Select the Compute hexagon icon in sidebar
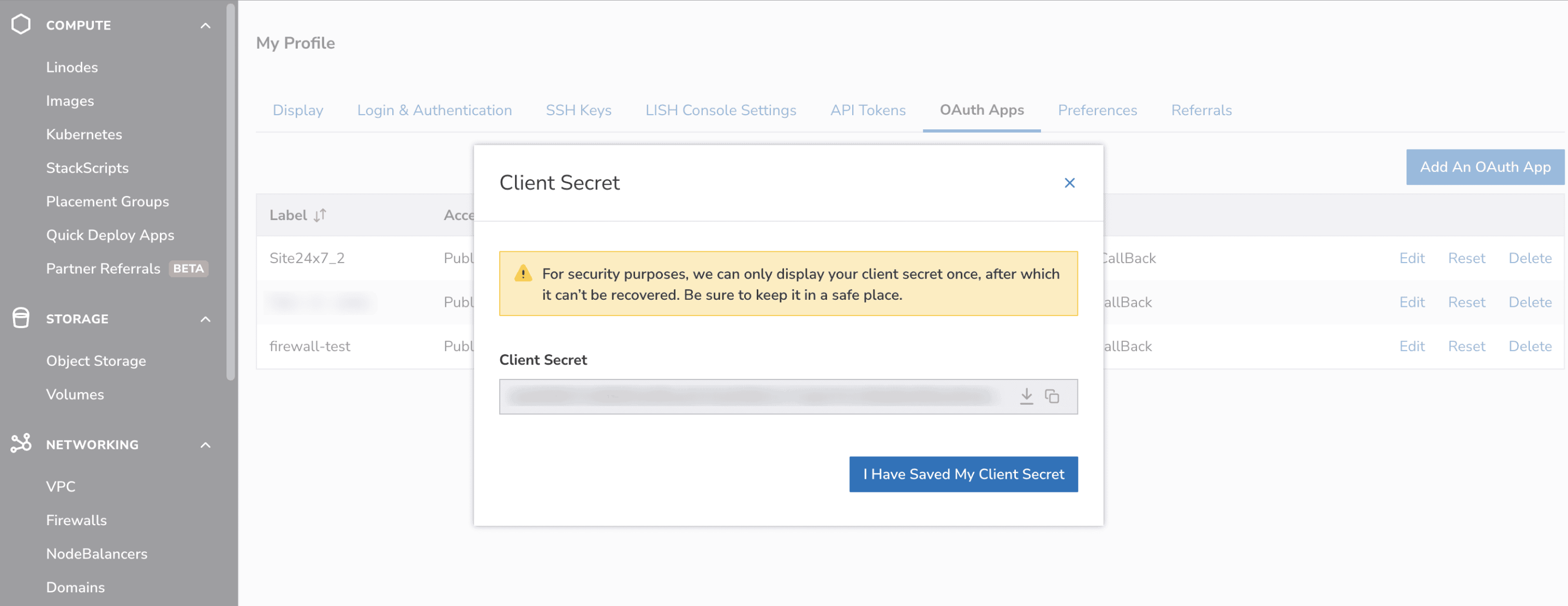The width and height of the screenshot is (1568, 606). point(21,25)
